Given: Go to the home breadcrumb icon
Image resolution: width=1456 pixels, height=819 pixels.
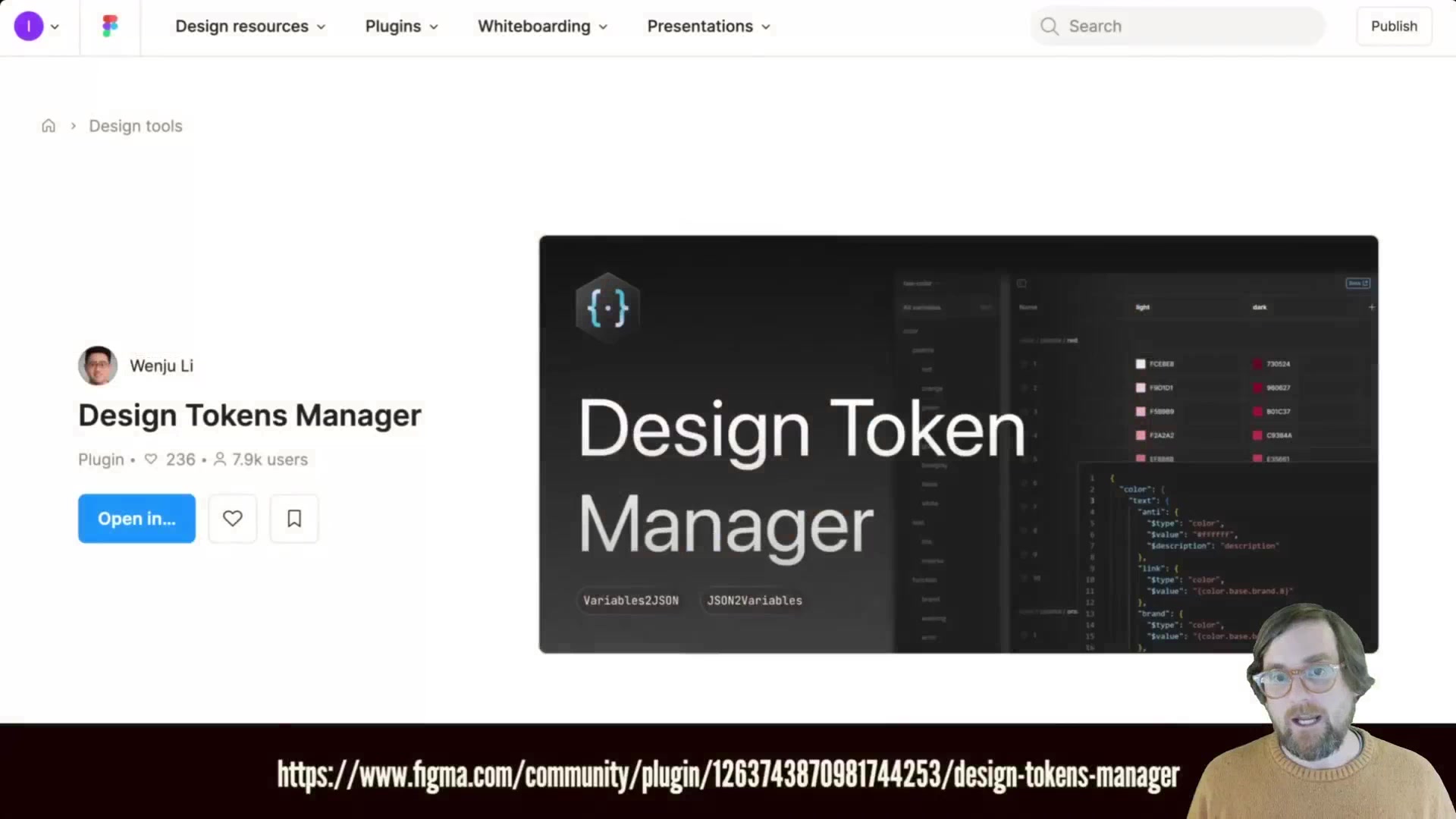Looking at the screenshot, I should point(49,126).
